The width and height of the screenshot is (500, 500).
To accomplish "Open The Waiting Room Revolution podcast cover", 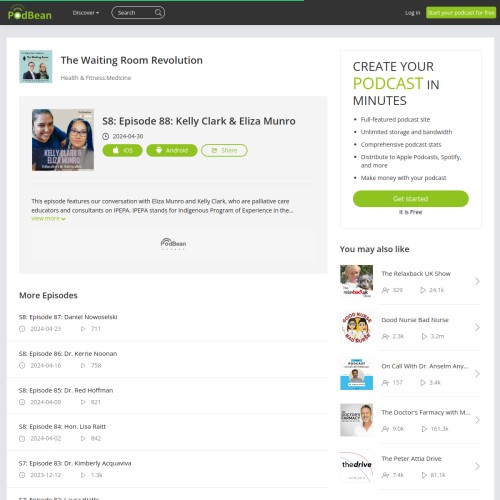I will [x=36, y=66].
